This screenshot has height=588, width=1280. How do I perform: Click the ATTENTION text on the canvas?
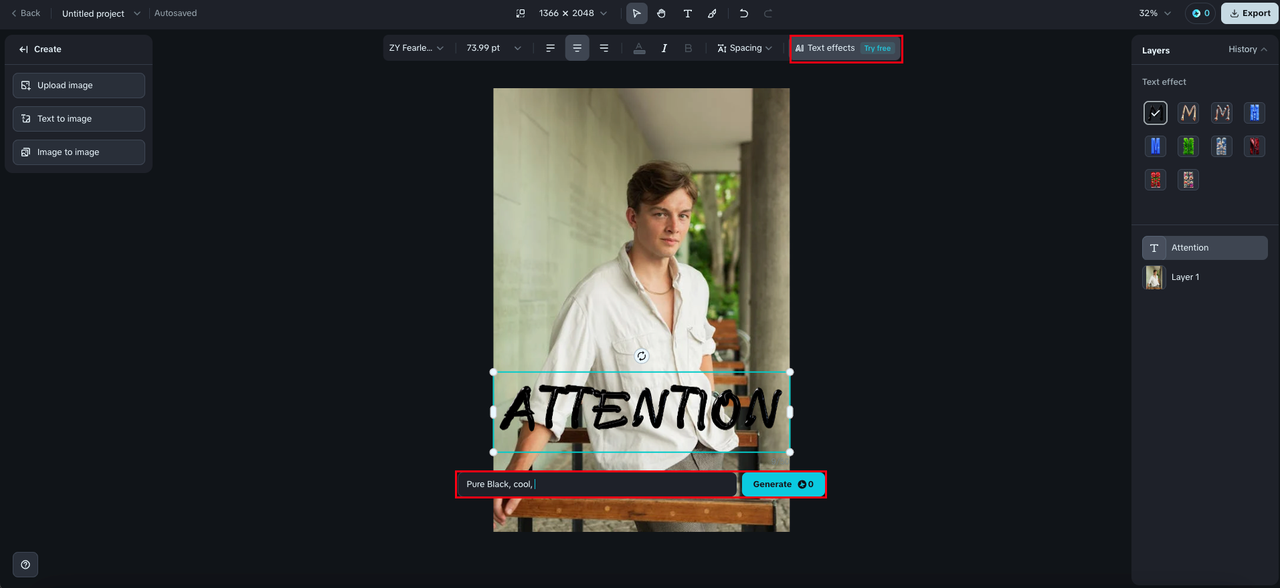641,410
